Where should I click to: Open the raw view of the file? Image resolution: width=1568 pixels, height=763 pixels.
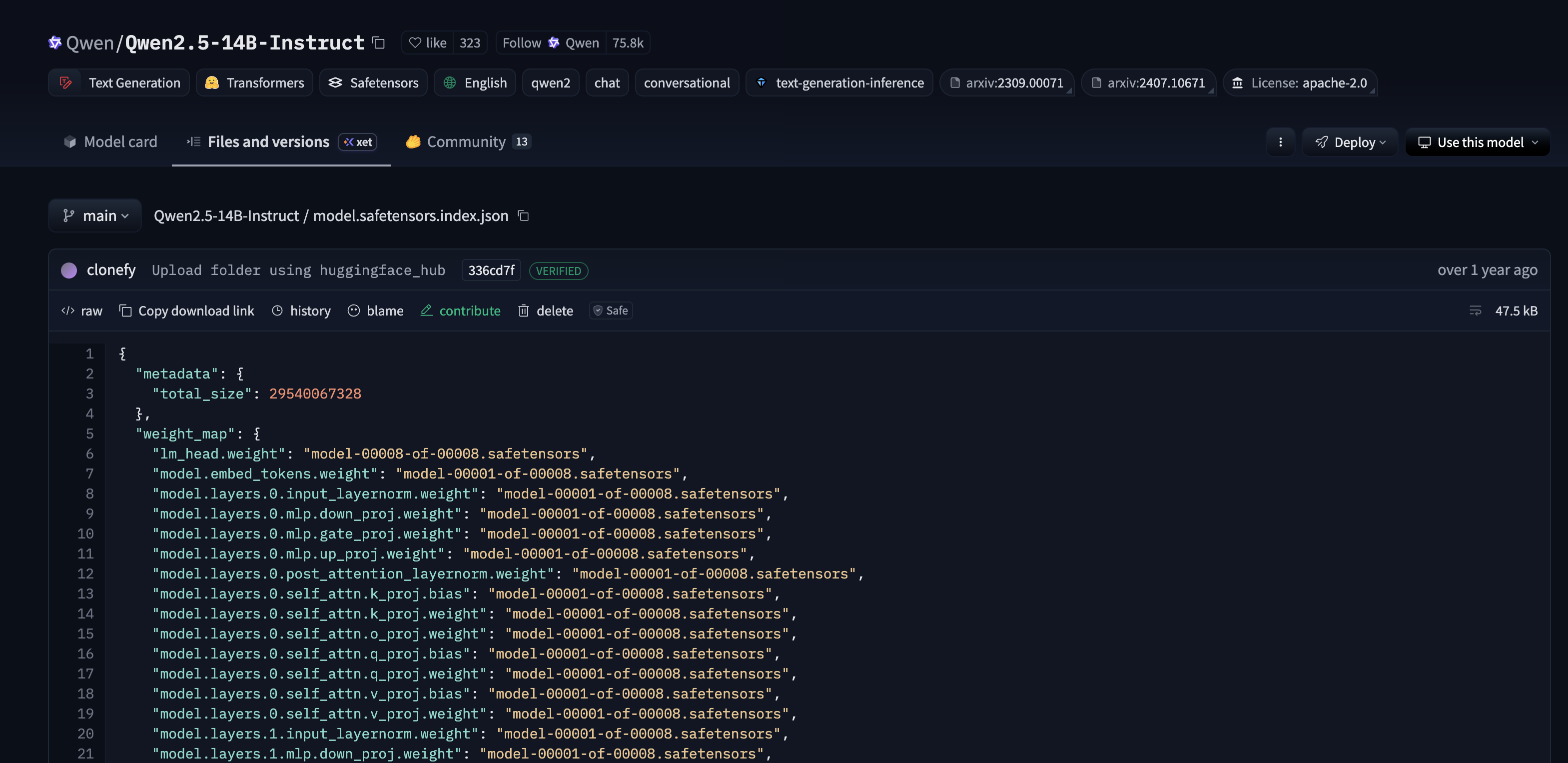point(81,310)
